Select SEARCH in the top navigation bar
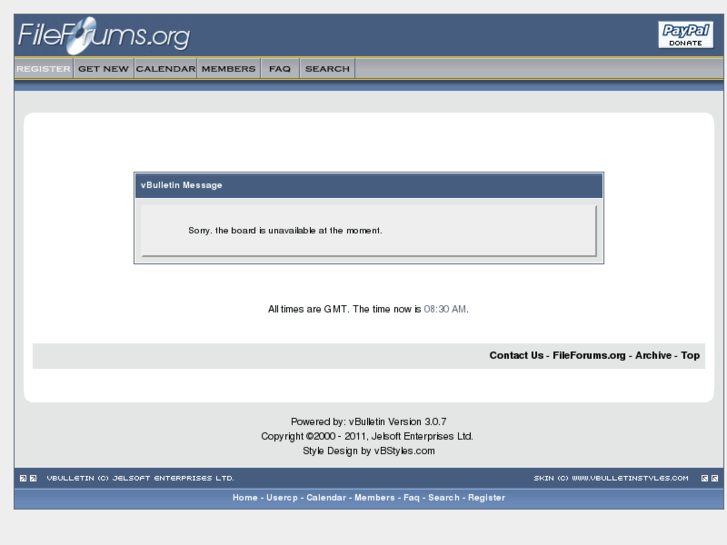Screen dimensions: 727x545 coord(327,69)
